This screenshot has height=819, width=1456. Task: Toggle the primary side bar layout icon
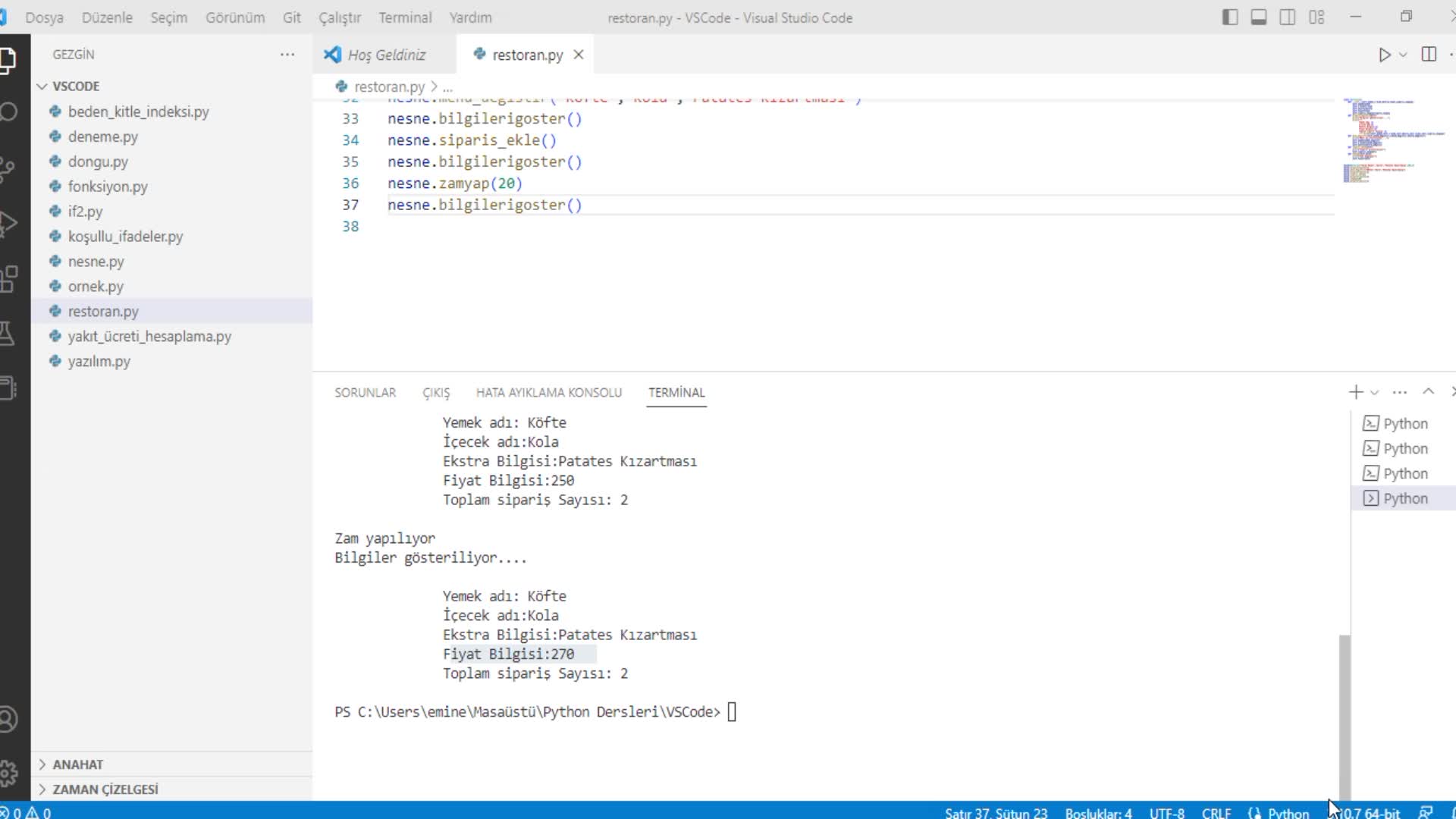point(1230,17)
